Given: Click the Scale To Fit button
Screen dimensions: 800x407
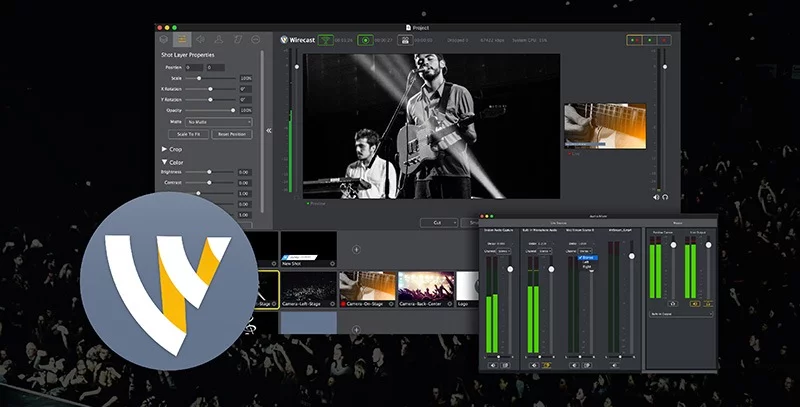Looking at the screenshot, I should tap(188, 134).
